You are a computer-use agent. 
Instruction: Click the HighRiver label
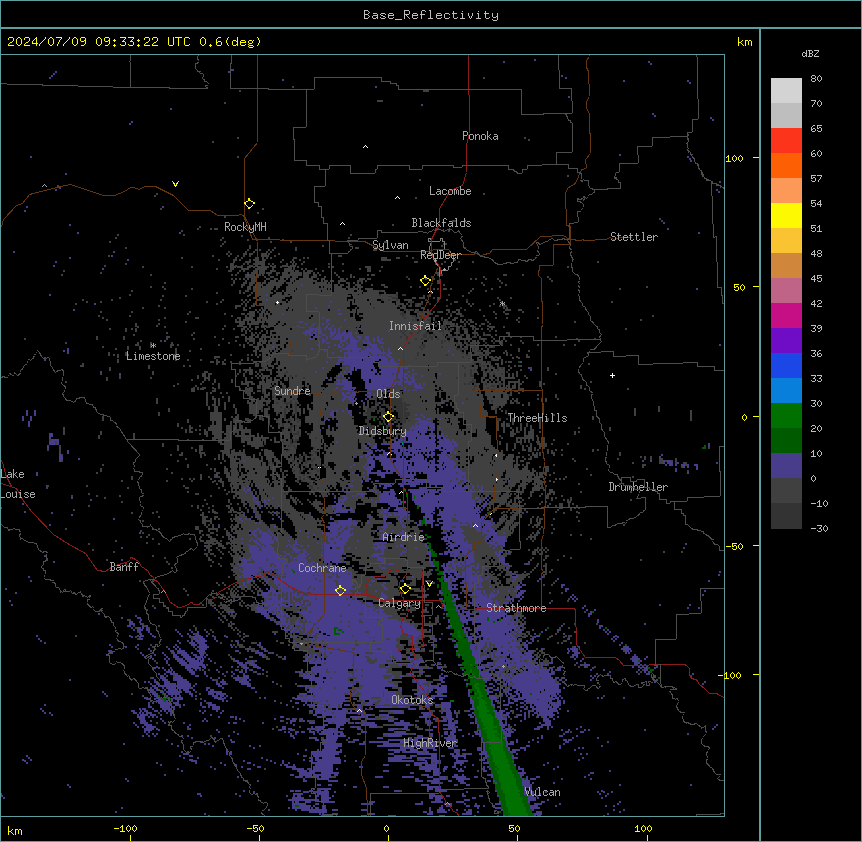click(x=430, y=743)
